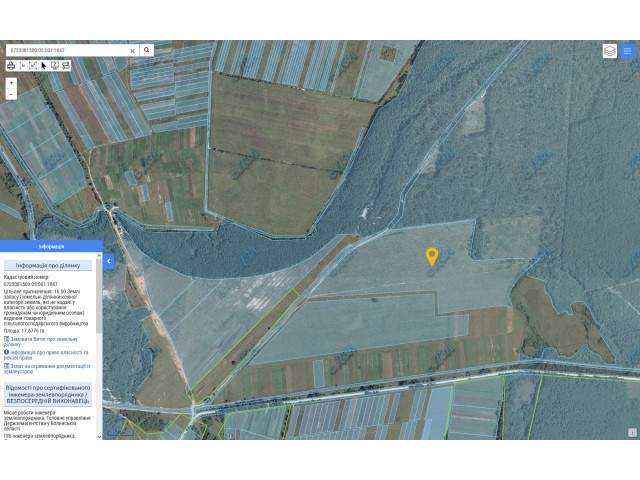This screenshot has width=640, height=480.
Task: Click the map attribution info button
Action: [632, 433]
